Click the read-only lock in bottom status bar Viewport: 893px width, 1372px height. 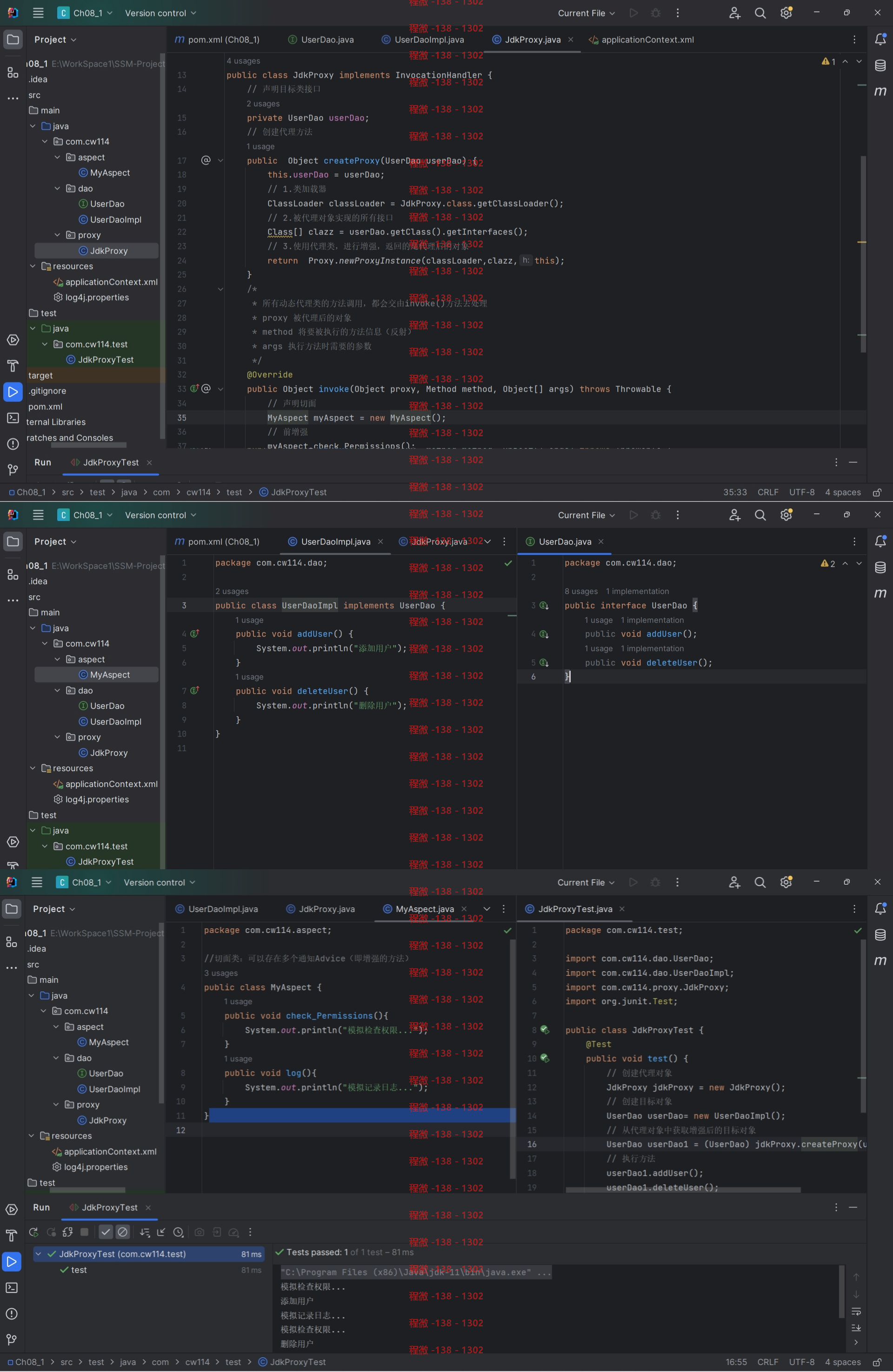[x=877, y=1362]
